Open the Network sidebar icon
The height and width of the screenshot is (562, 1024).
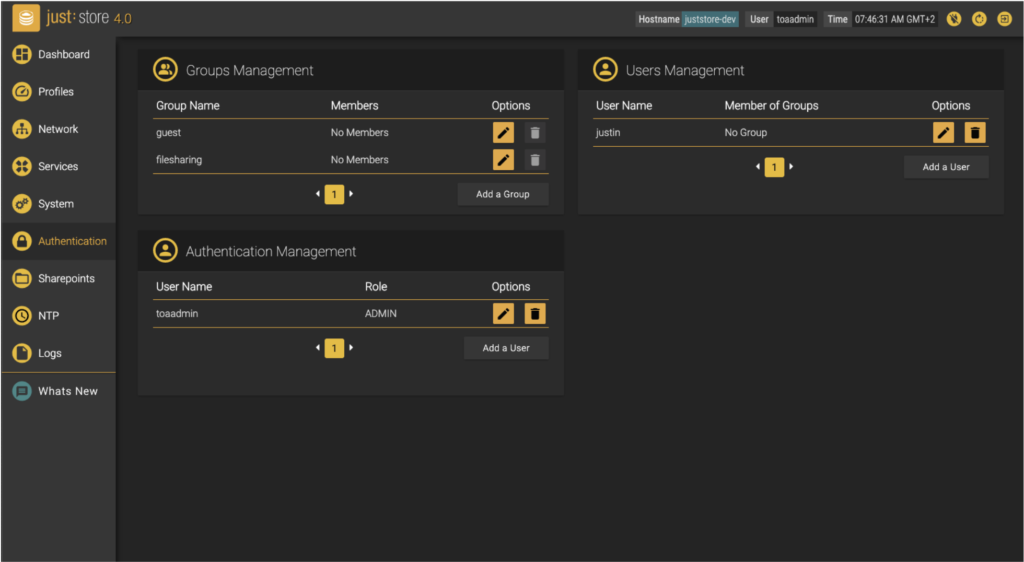click(22, 129)
